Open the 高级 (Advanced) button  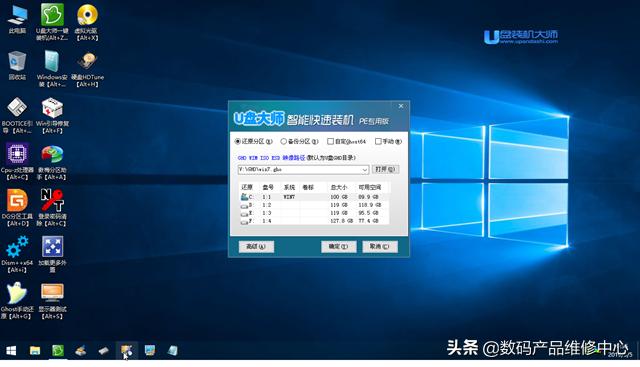(x=256, y=247)
